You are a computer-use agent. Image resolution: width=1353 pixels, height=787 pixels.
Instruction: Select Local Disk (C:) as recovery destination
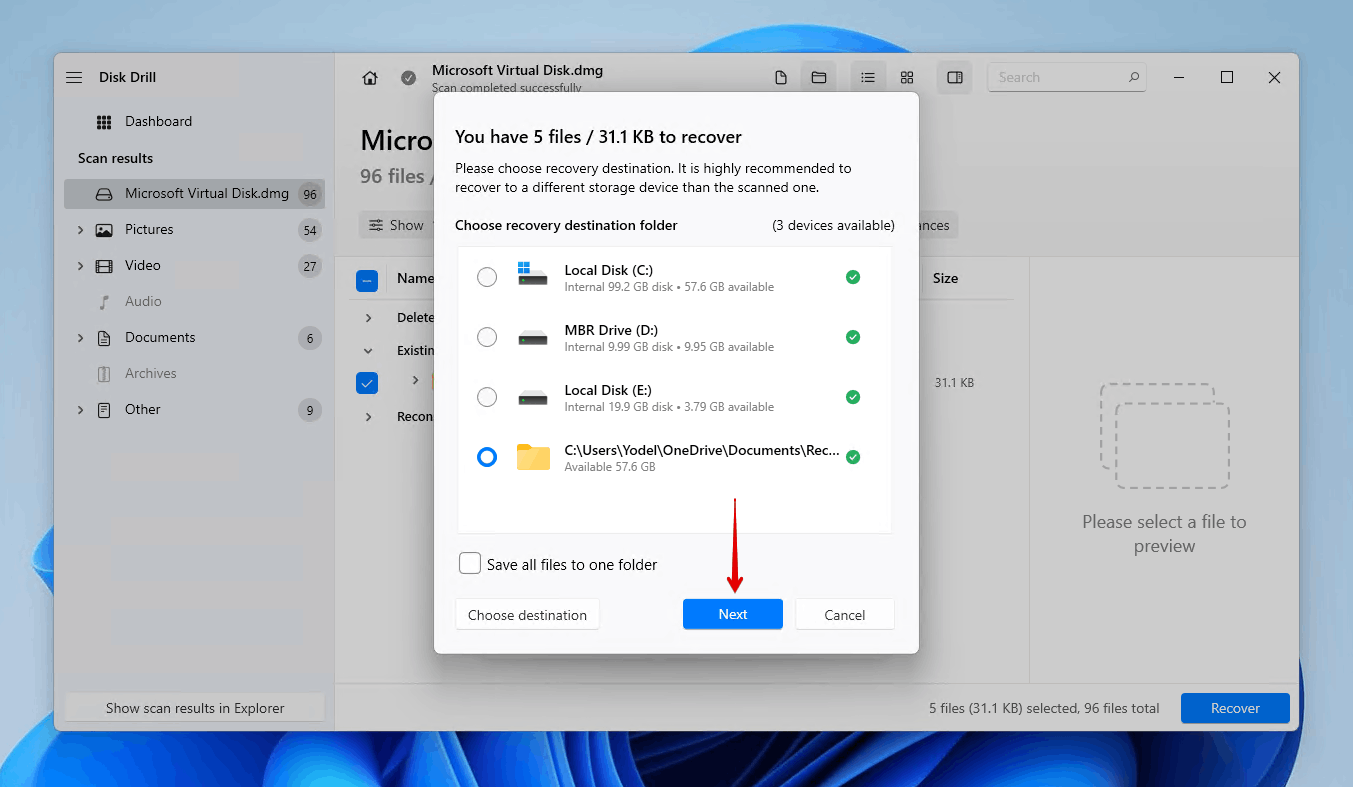click(x=487, y=277)
